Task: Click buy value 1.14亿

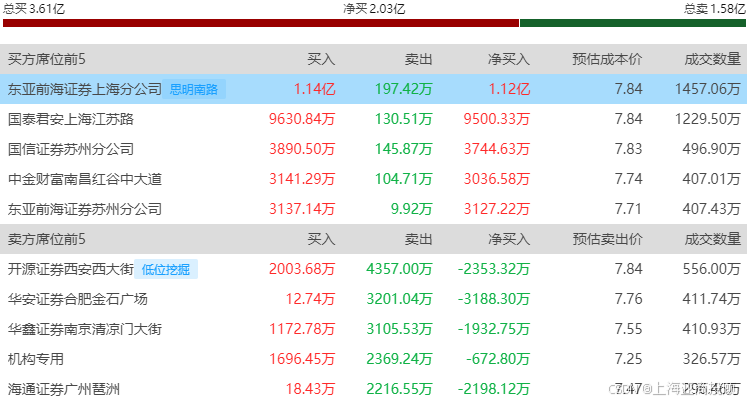Action: pos(314,89)
